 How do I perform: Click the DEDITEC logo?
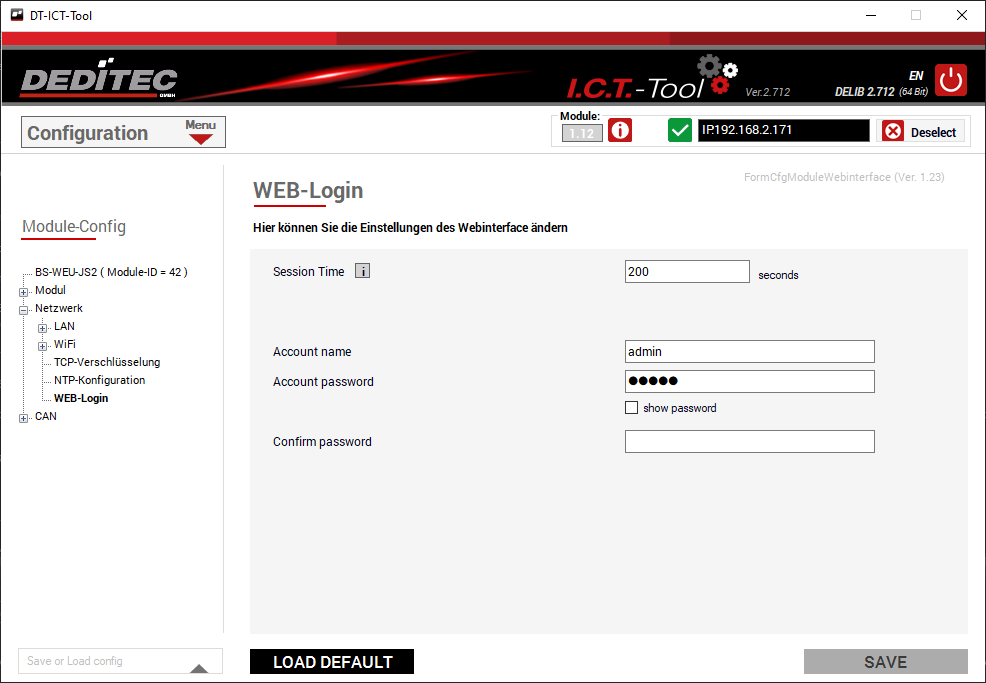pos(98,81)
